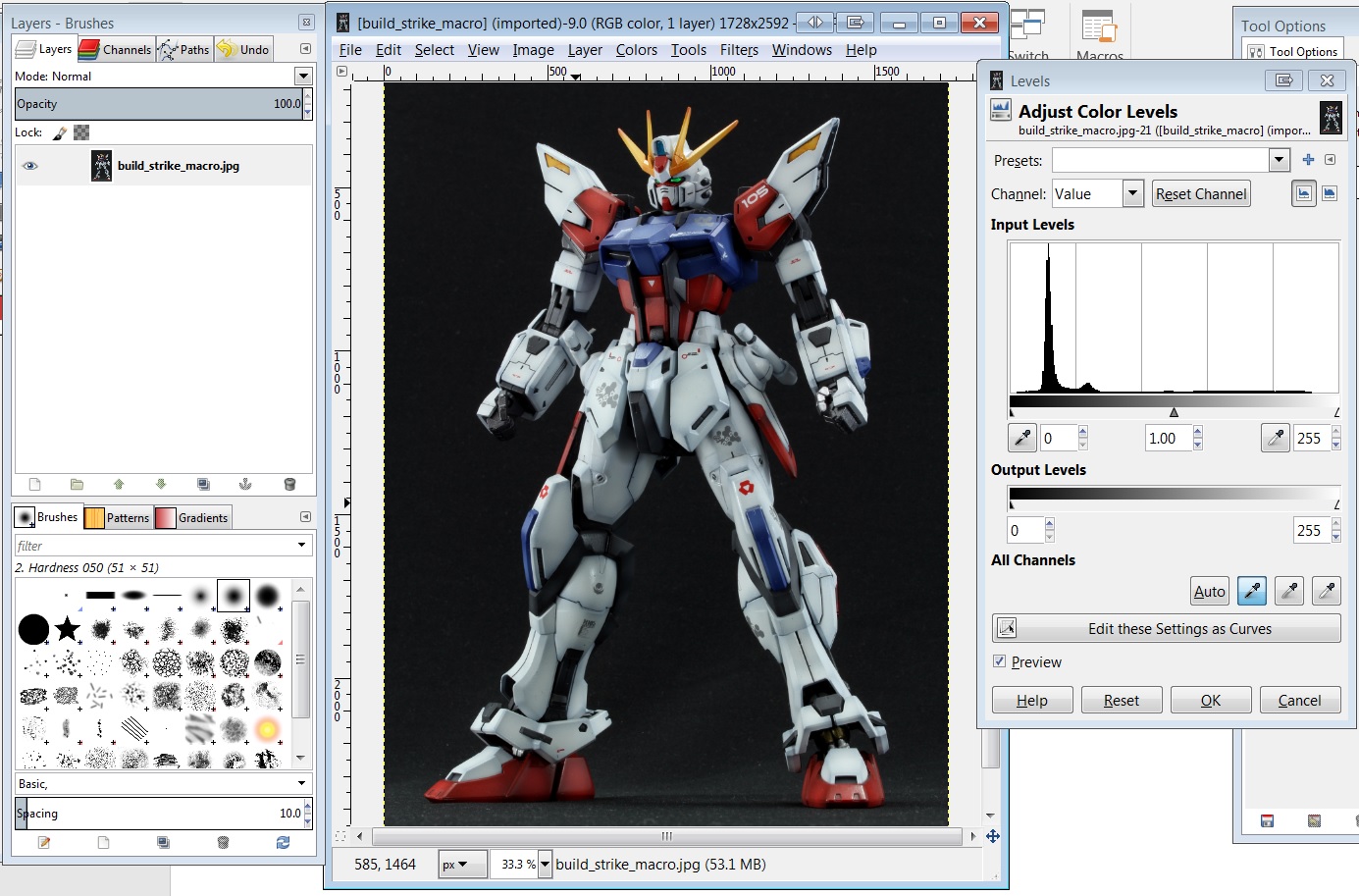Switch to the Paths tab
This screenshot has height=896, width=1359.
[183, 49]
